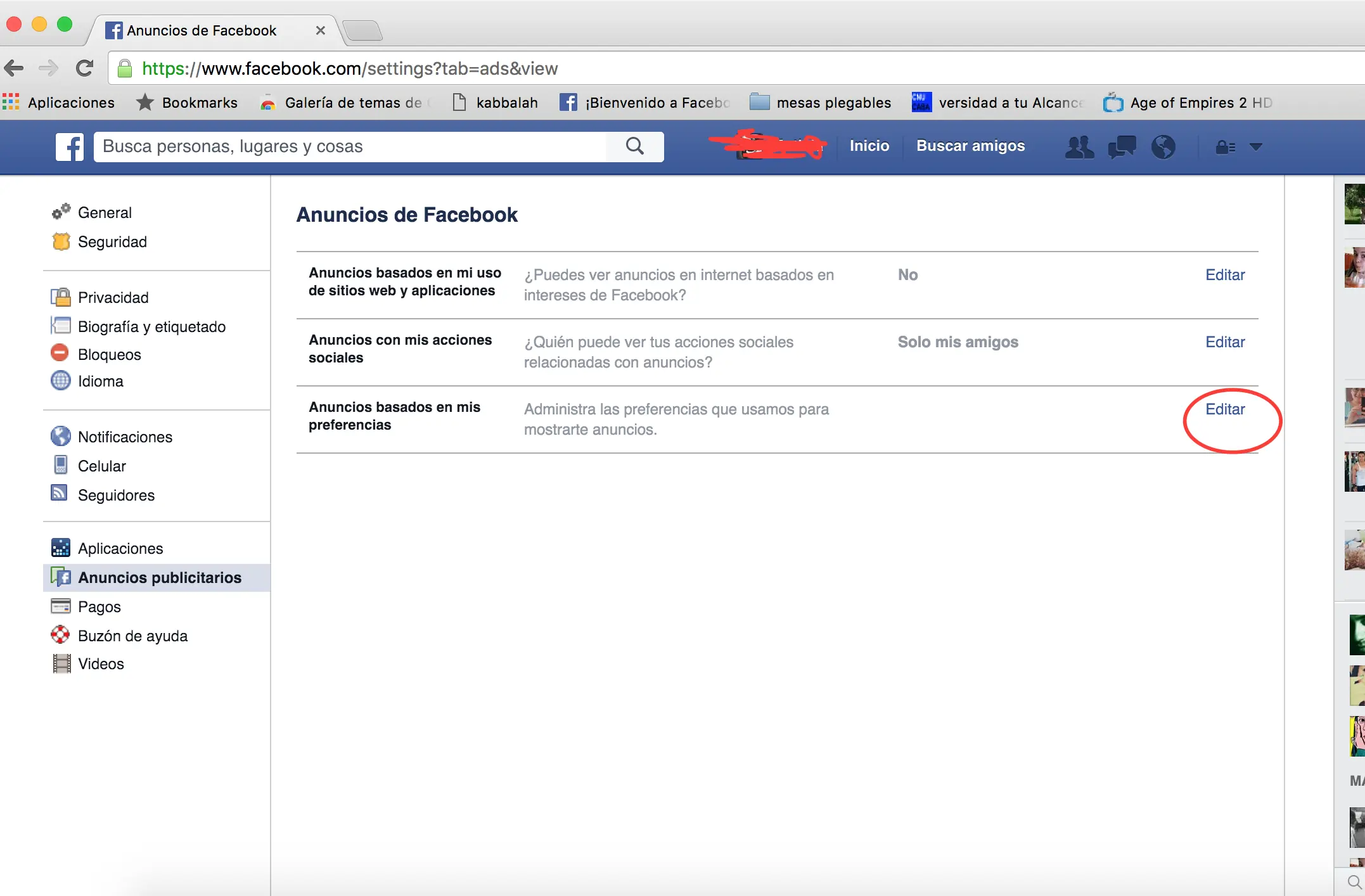The image size is (1365, 896).
Task: Reload the page with the refresh icon
Action: [84, 68]
